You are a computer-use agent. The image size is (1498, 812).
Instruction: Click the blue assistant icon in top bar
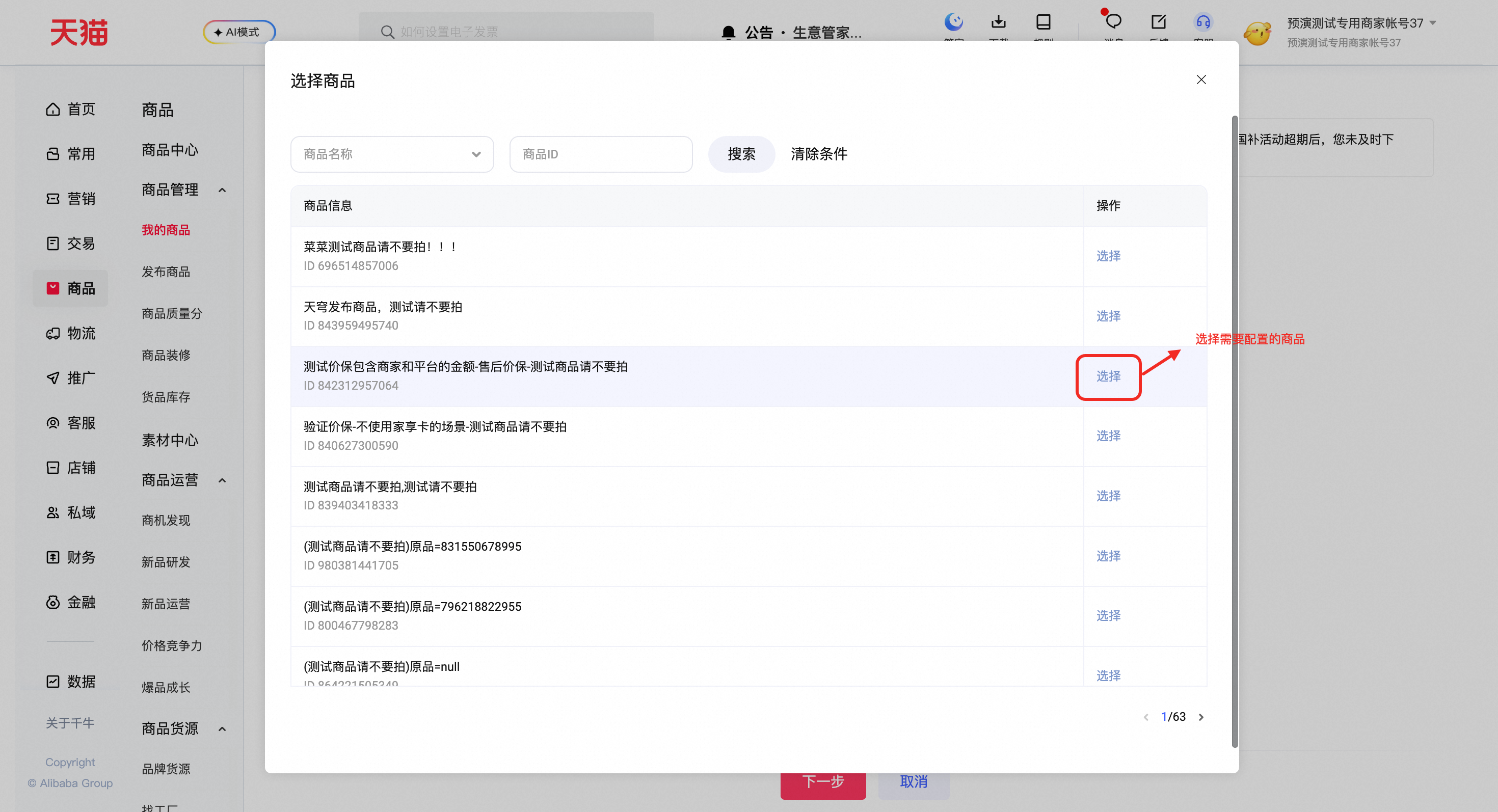[x=954, y=22]
